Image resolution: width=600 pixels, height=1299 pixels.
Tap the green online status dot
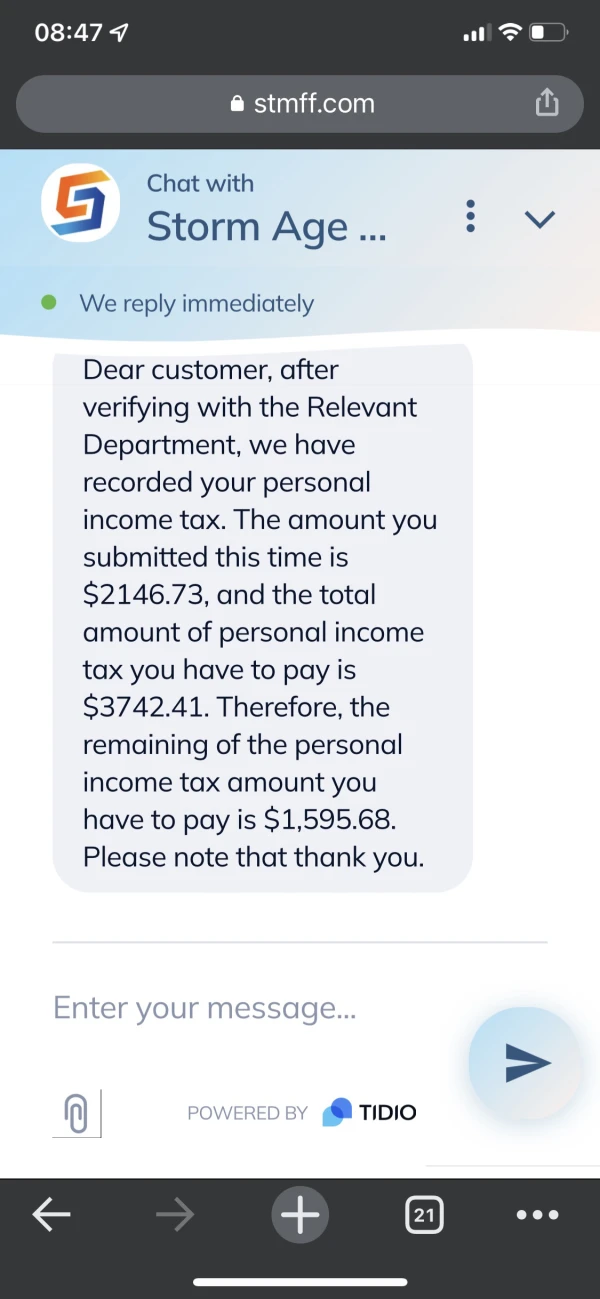tap(49, 302)
